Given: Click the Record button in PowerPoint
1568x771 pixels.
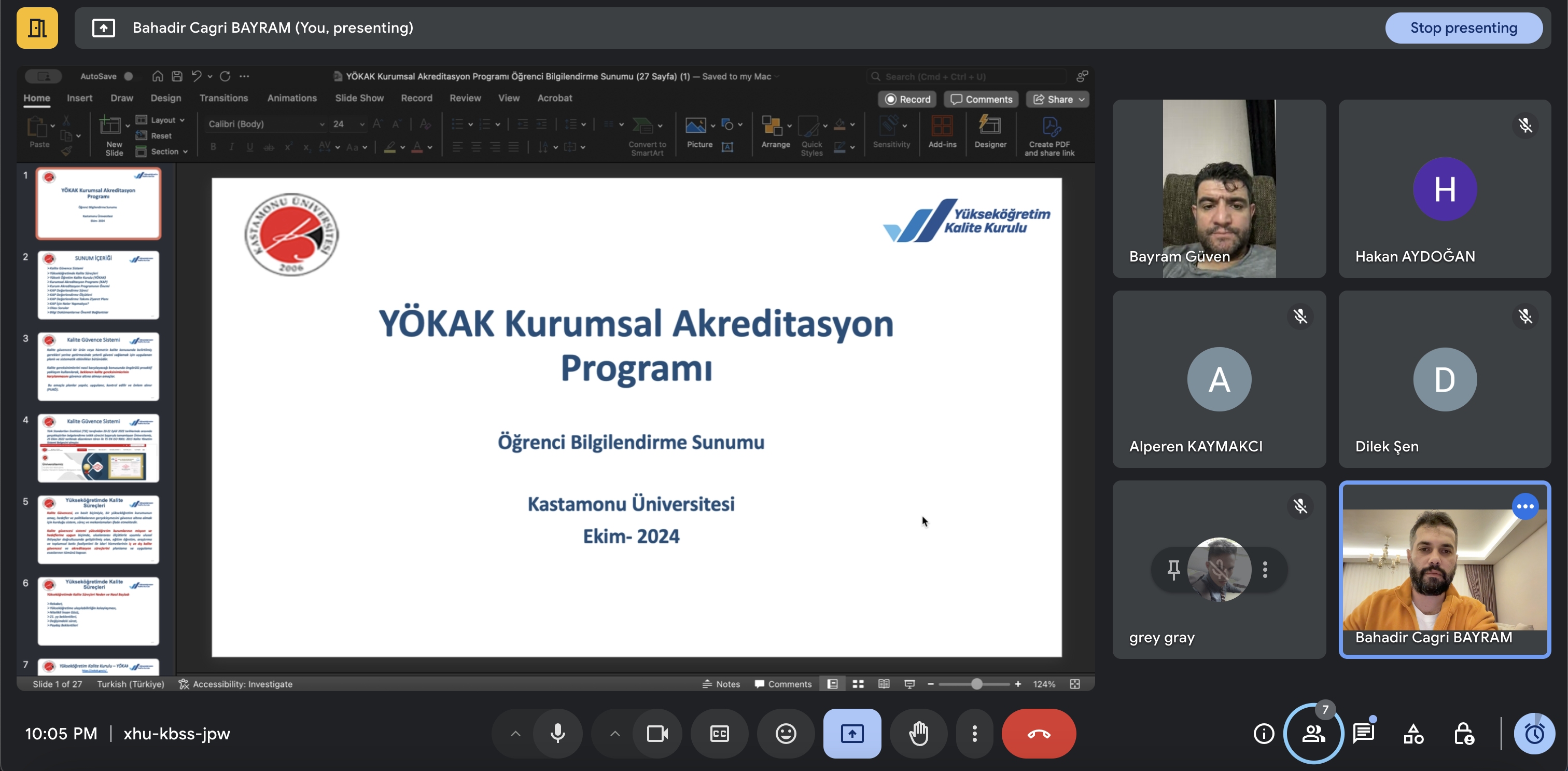Looking at the screenshot, I should coord(907,99).
